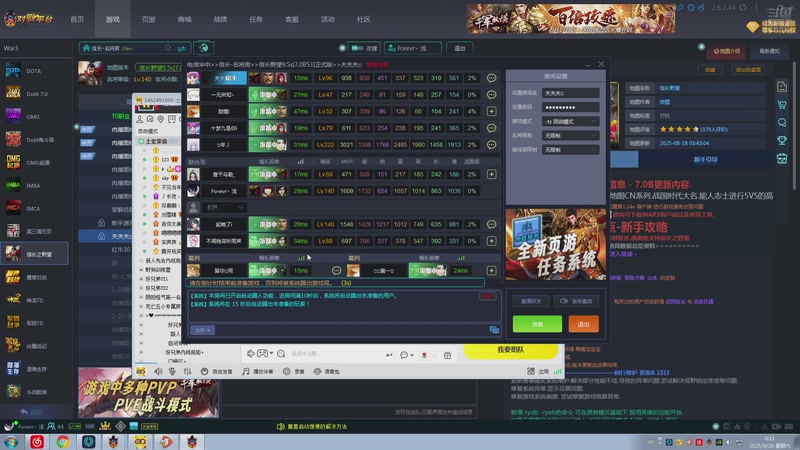Send flower icon in voice chat bar

(x=424, y=355)
